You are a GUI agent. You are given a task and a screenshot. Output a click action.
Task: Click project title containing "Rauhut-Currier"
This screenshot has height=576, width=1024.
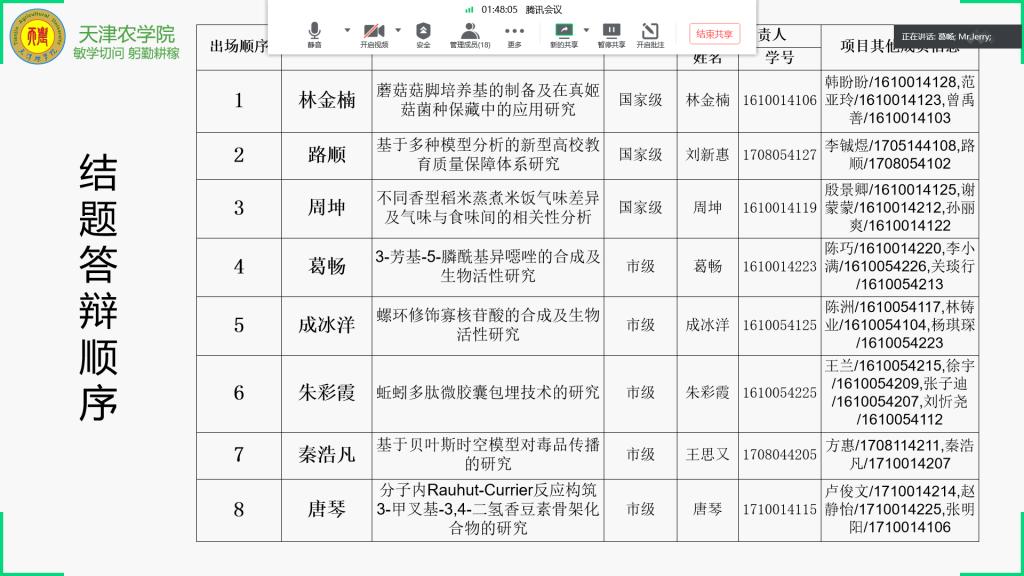(488, 509)
